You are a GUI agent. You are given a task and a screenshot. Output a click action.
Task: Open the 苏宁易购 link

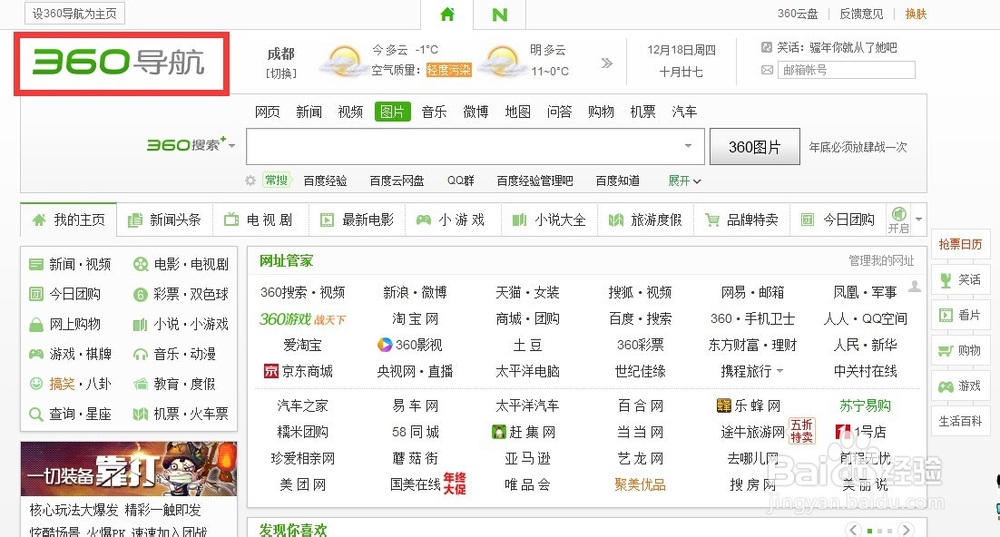[x=865, y=406]
